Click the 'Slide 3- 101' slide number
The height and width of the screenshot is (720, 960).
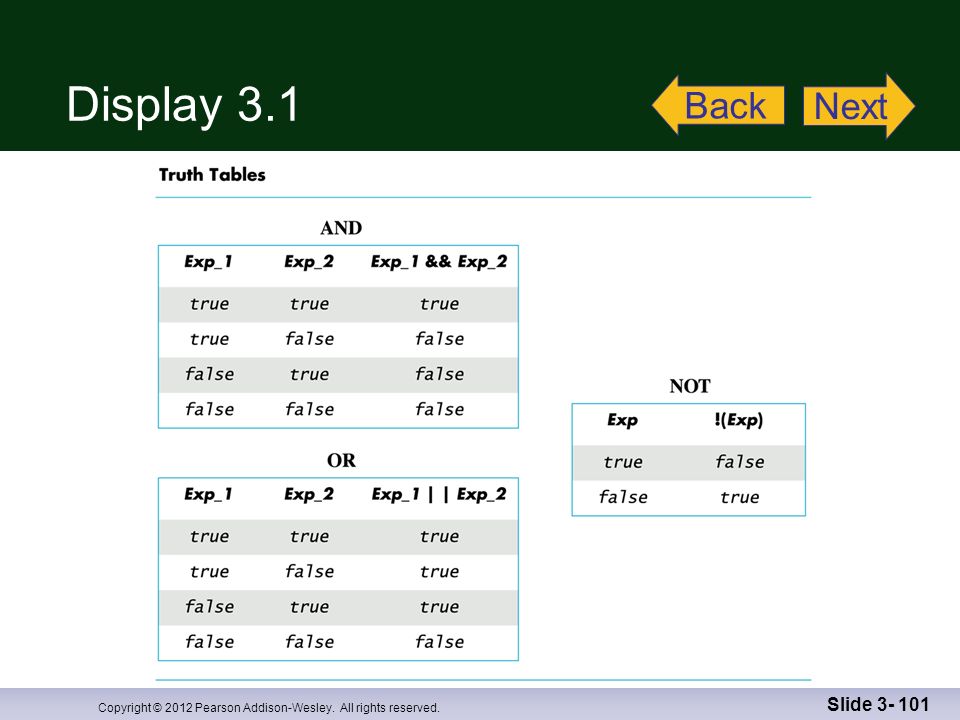coord(878,705)
